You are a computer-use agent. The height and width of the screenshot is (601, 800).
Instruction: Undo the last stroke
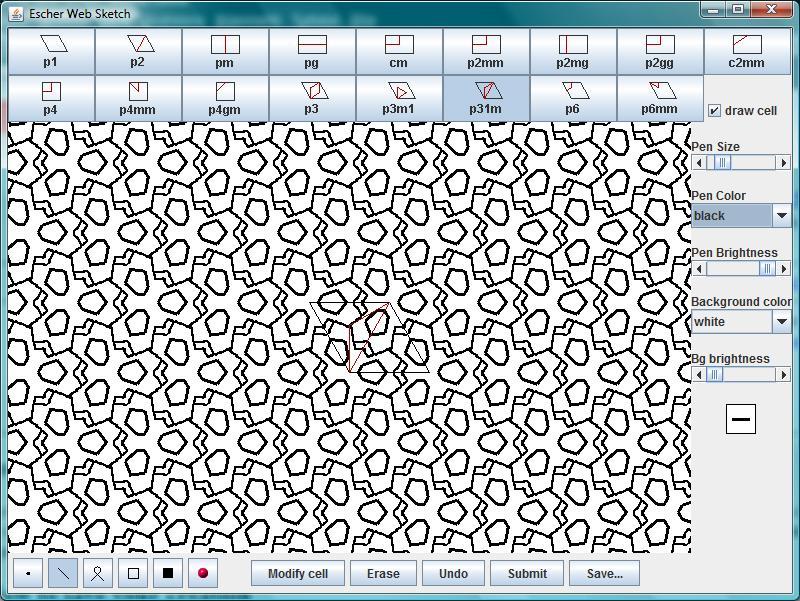tap(453, 573)
